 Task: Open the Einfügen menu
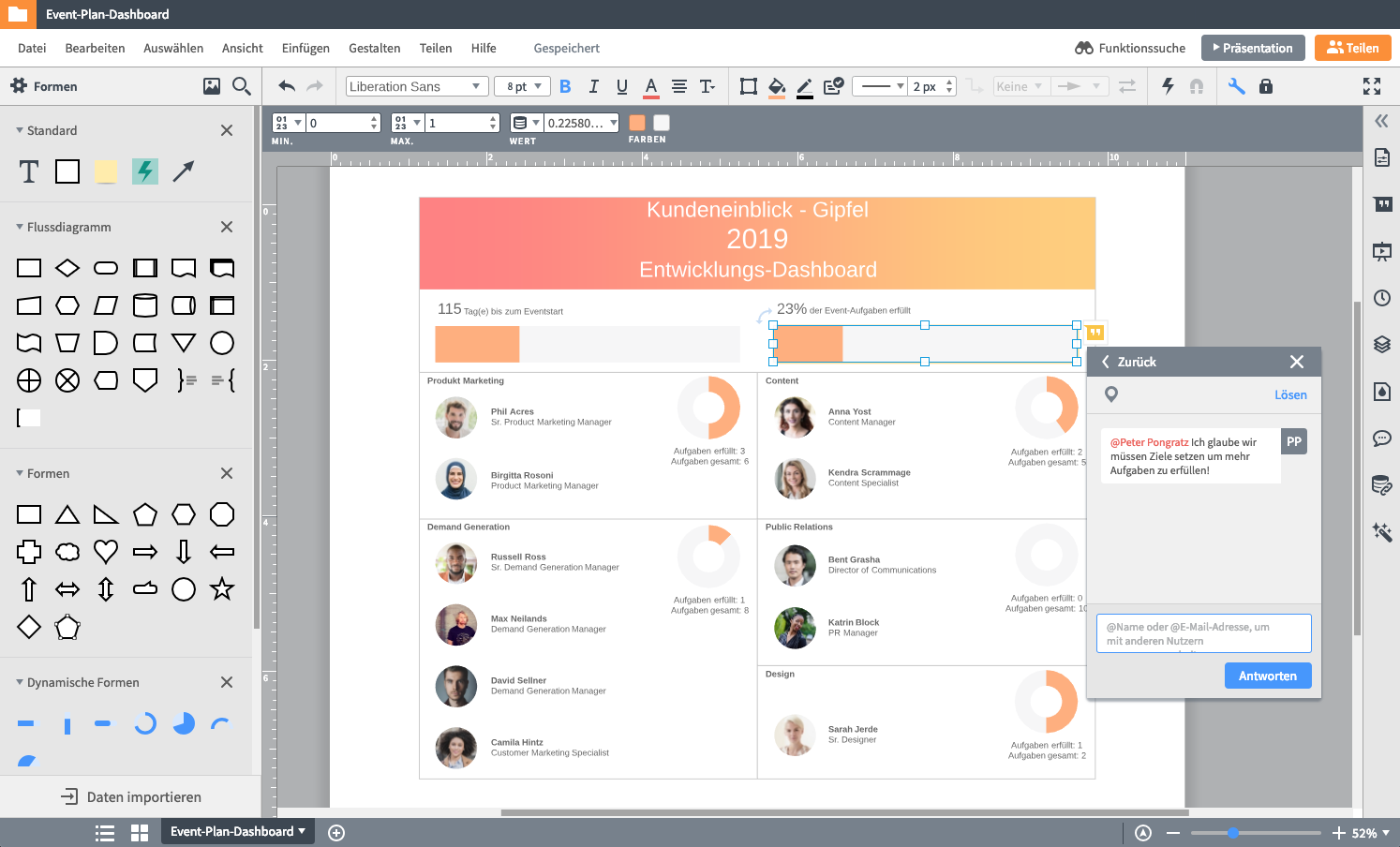coord(305,48)
